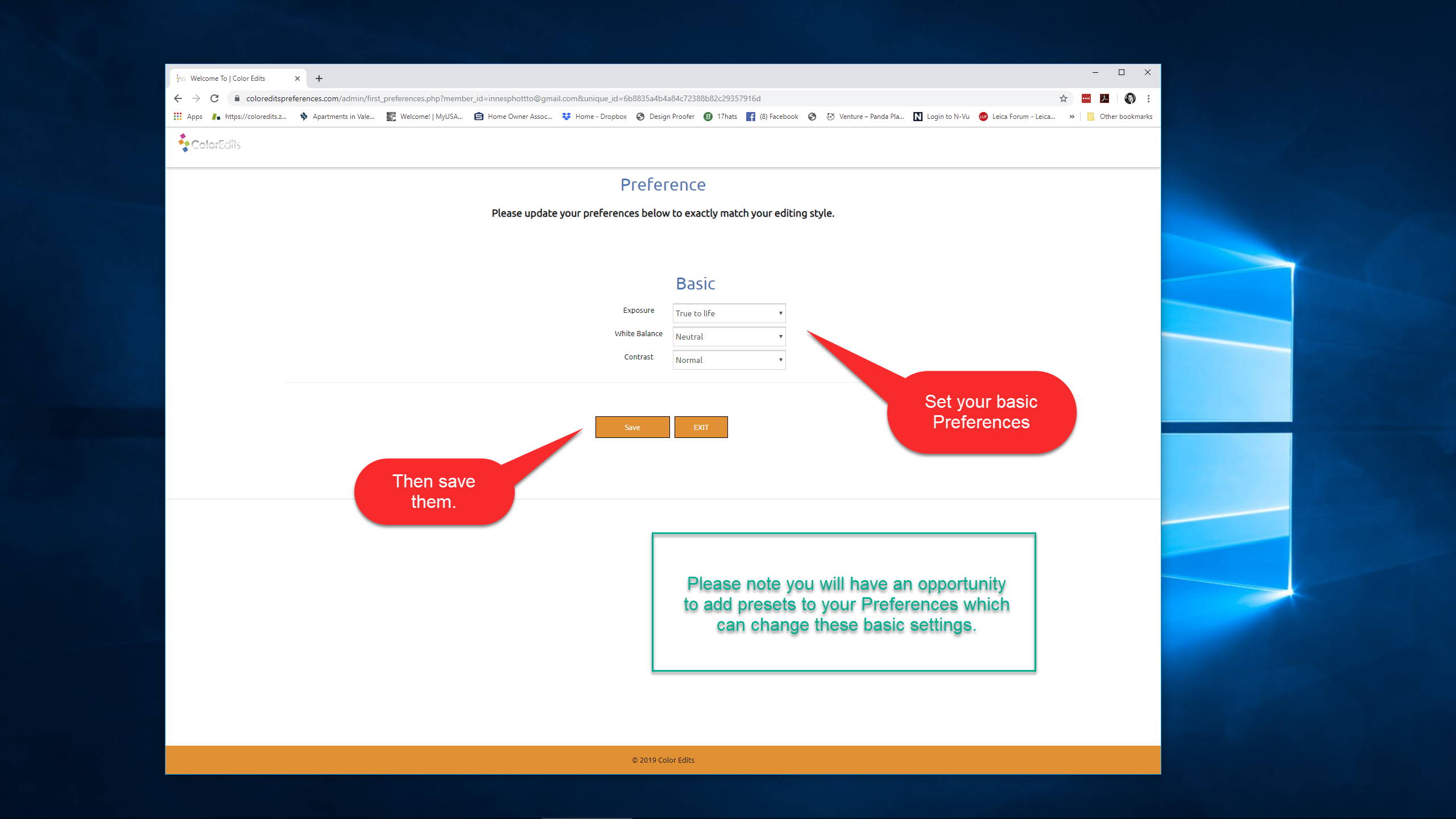This screenshot has height=819, width=1456.
Task: Expand hidden bookmarks chevron
Action: [x=1072, y=117]
